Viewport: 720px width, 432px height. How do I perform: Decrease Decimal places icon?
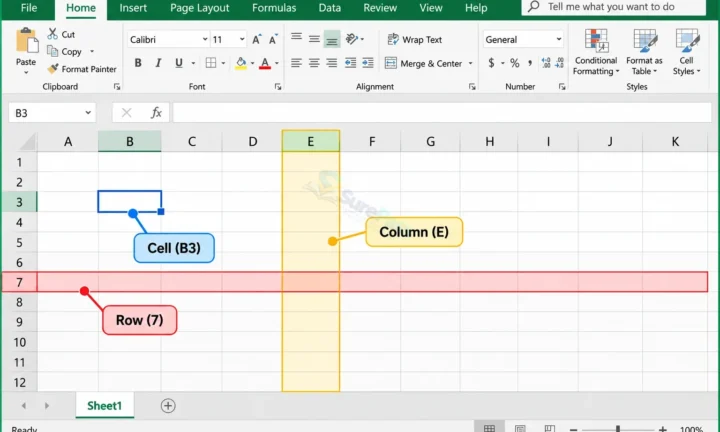(x=559, y=63)
